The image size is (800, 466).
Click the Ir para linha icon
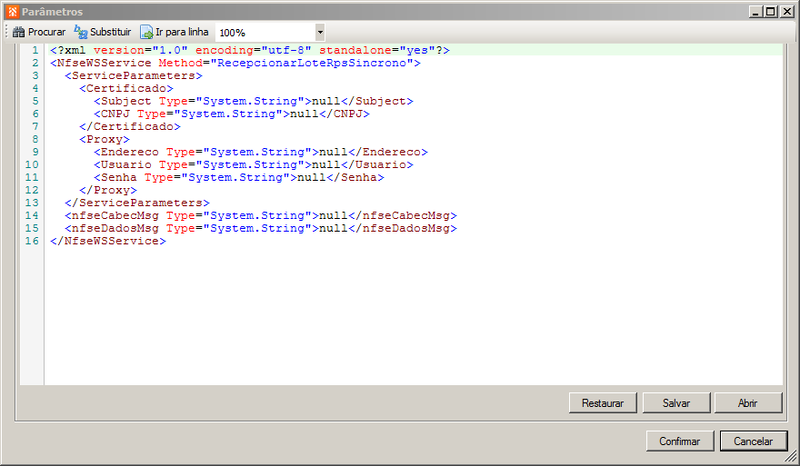coord(146,32)
